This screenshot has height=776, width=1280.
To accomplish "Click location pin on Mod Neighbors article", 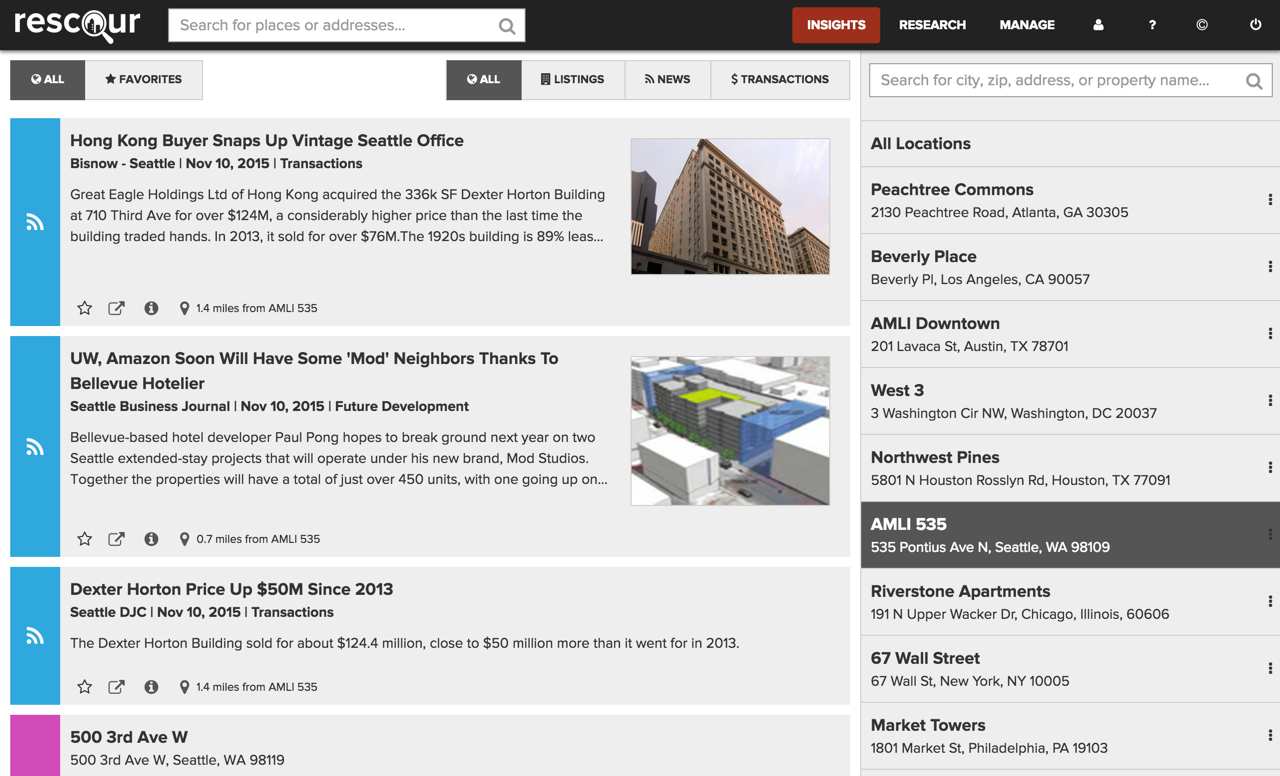I will 184,539.
